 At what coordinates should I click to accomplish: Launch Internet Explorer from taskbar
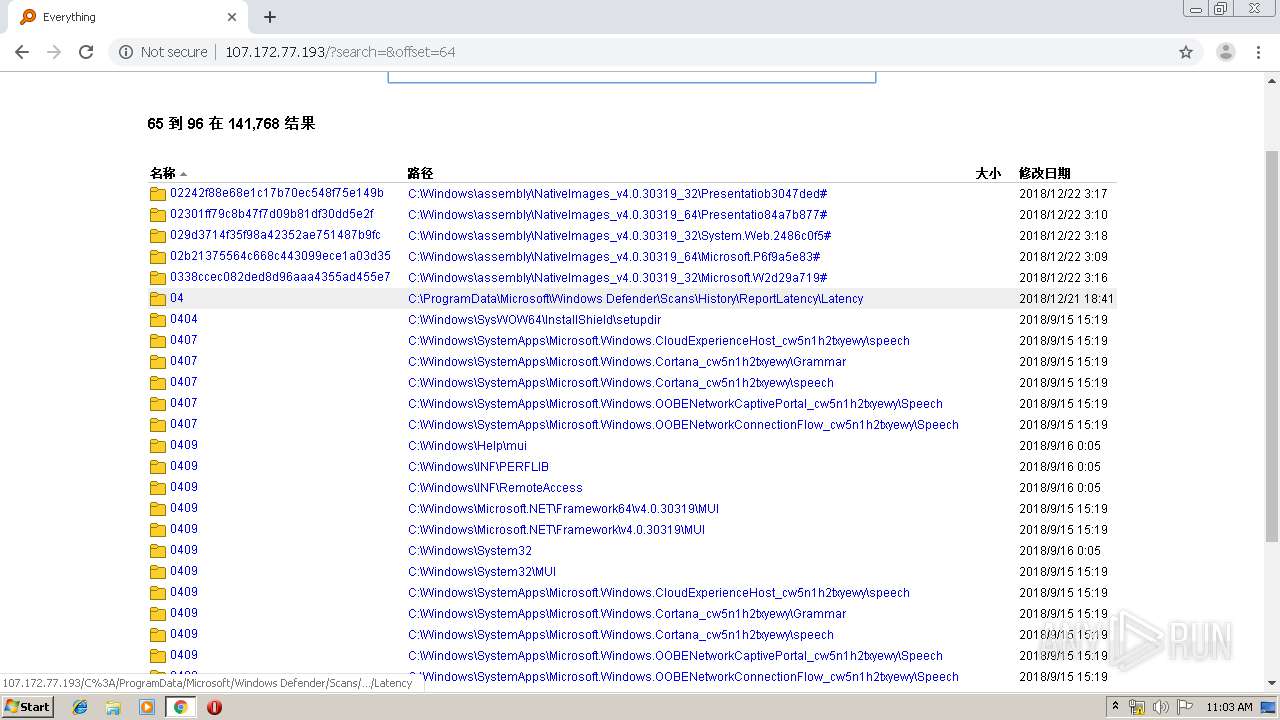(80, 707)
